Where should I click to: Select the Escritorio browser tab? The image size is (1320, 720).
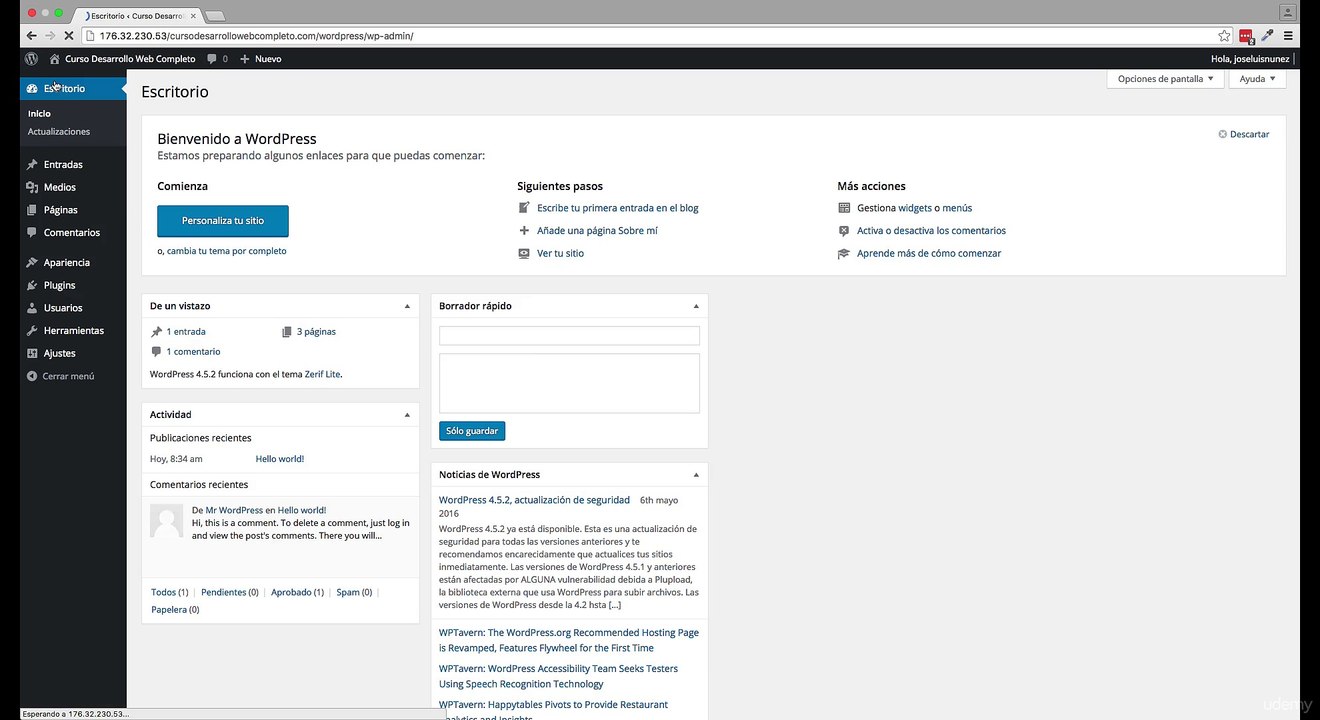(140, 15)
